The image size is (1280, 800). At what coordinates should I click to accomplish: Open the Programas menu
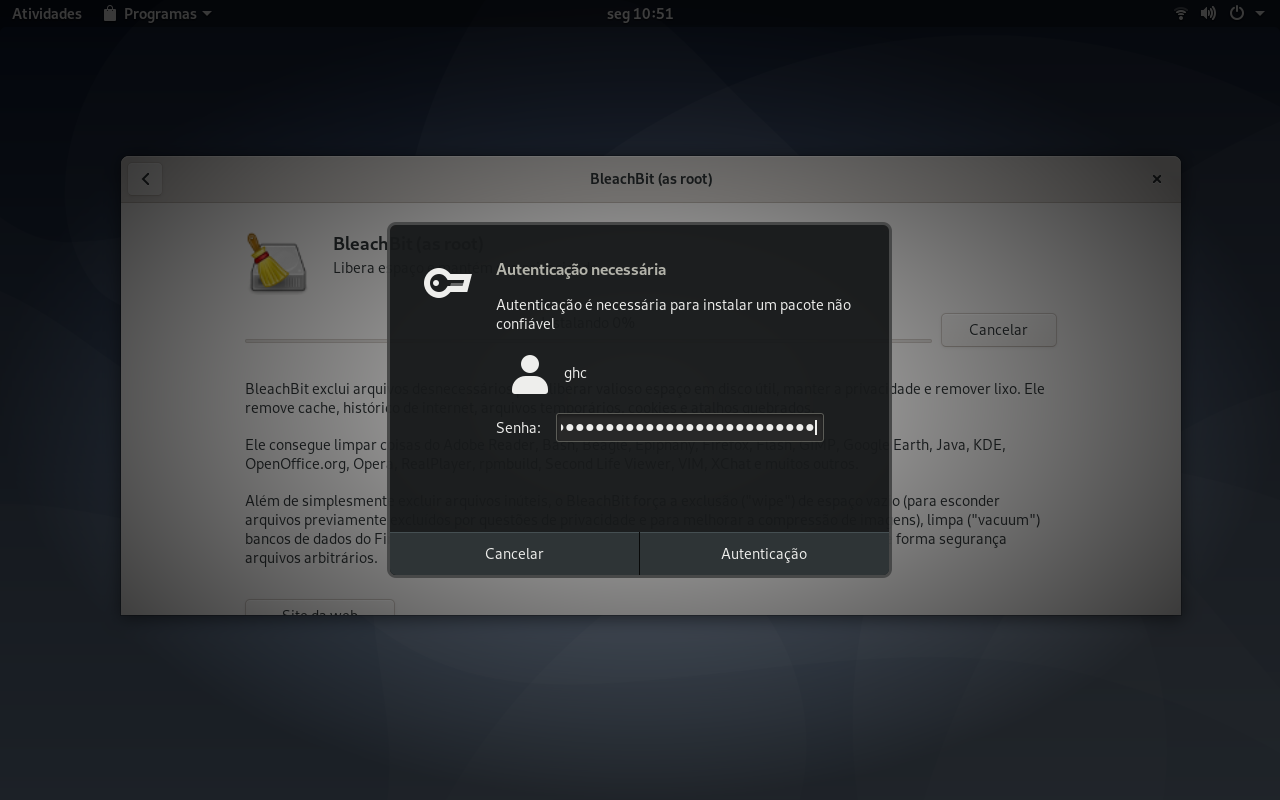click(157, 14)
